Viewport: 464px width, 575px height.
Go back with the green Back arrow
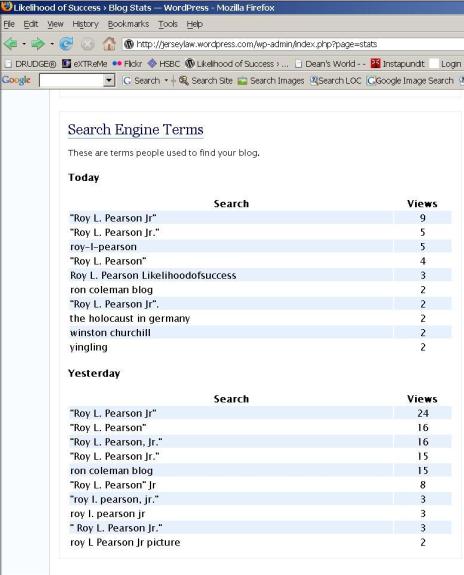[11, 44]
